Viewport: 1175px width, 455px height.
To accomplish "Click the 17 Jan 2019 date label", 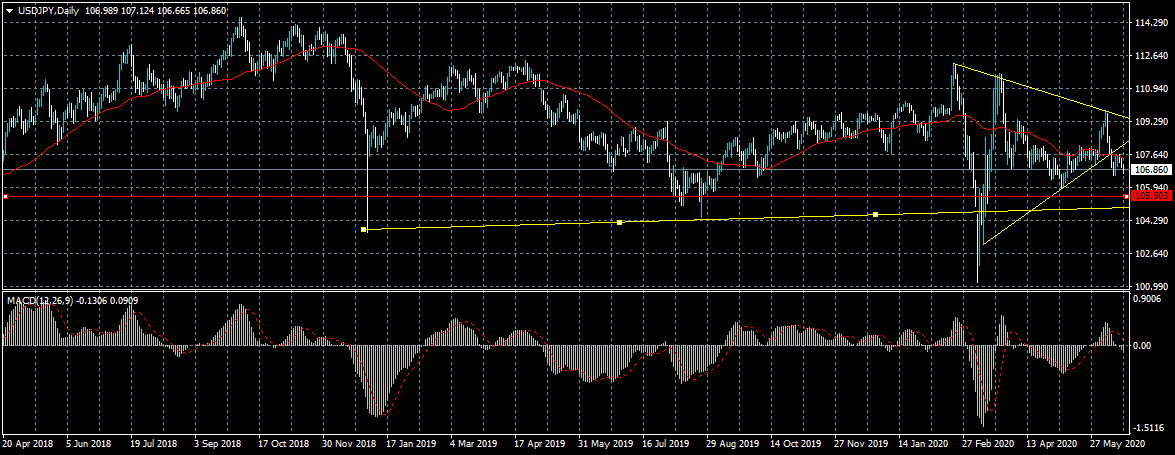I will pos(411,444).
